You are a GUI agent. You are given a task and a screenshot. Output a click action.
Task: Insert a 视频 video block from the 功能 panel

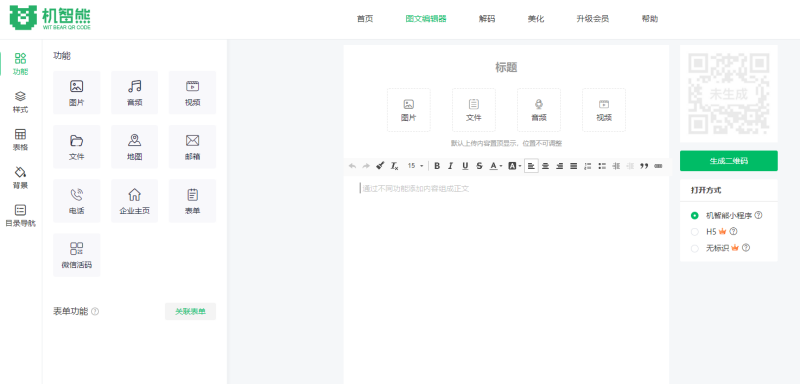(192, 92)
